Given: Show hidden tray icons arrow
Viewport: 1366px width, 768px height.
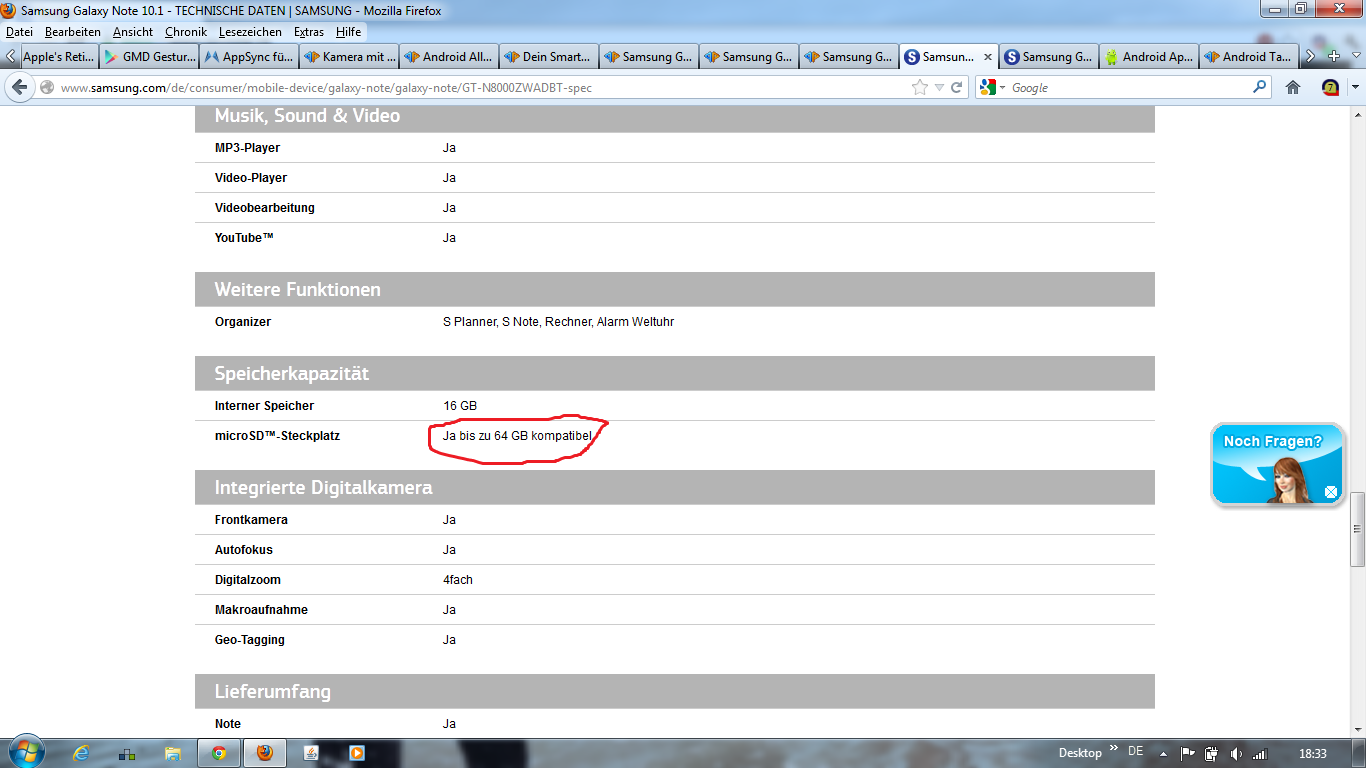Looking at the screenshot, I should click(1165, 753).
